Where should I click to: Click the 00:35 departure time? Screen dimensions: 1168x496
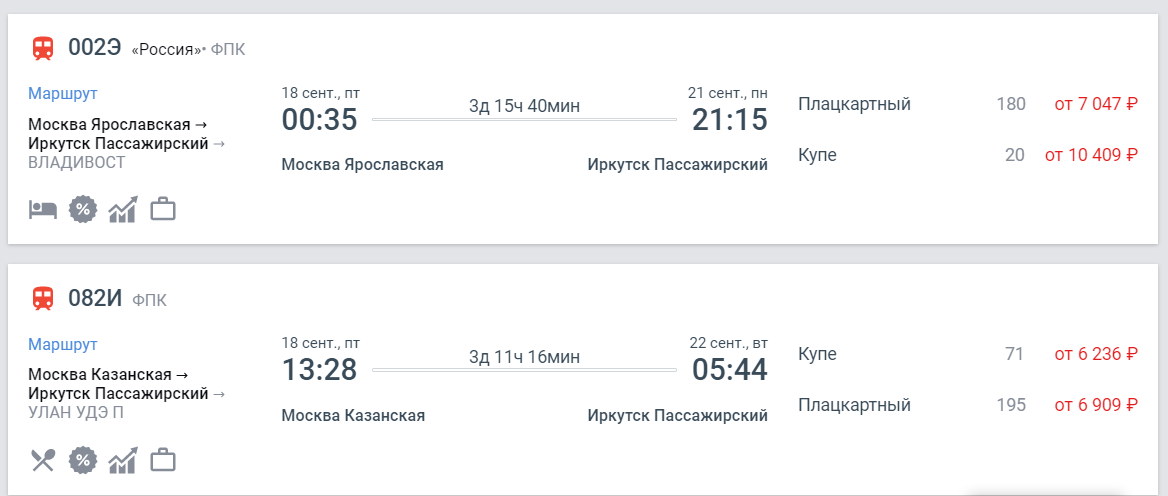(319, 120)
